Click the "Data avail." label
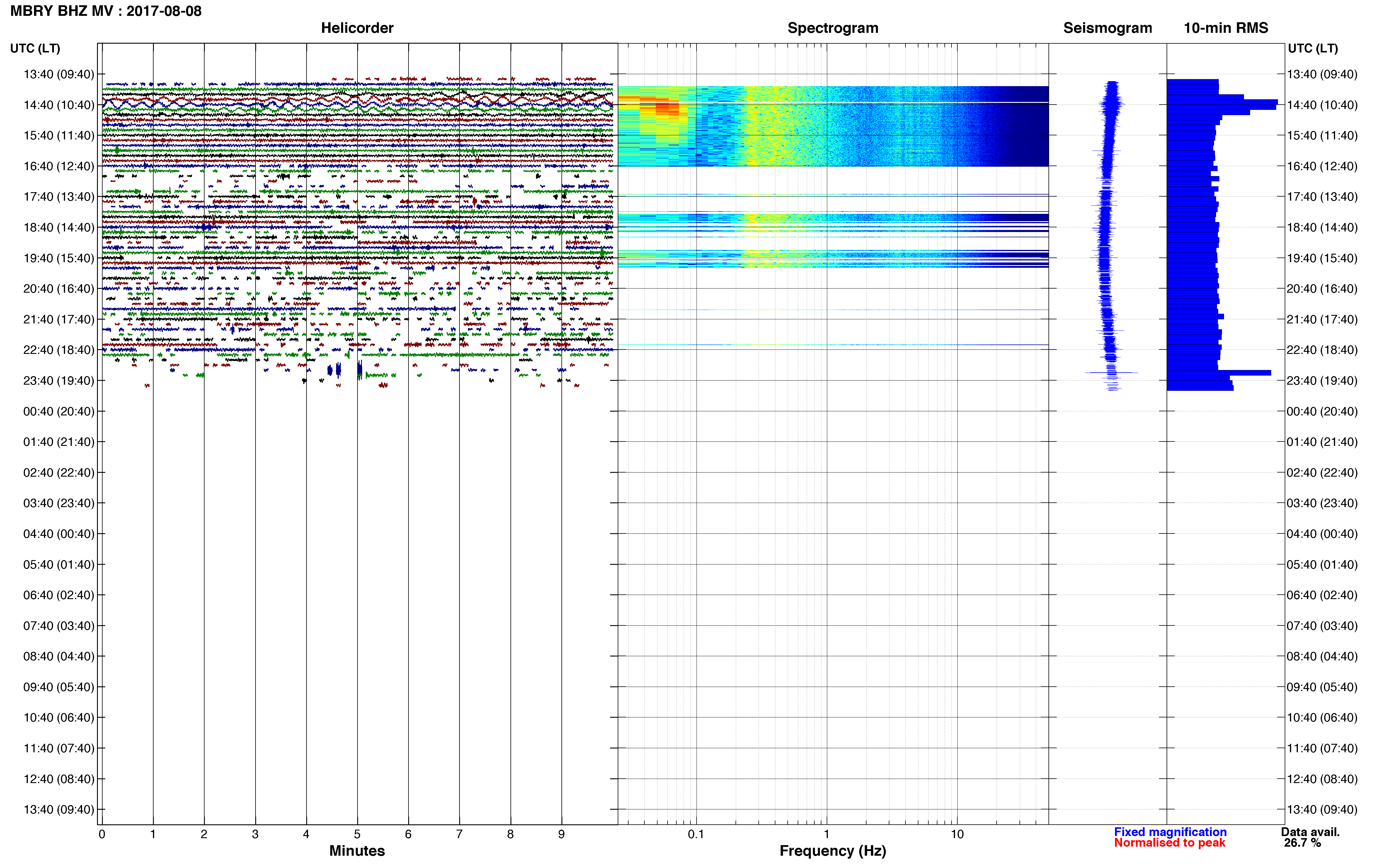The image size is (1389, 868). tap(1310, 832)
